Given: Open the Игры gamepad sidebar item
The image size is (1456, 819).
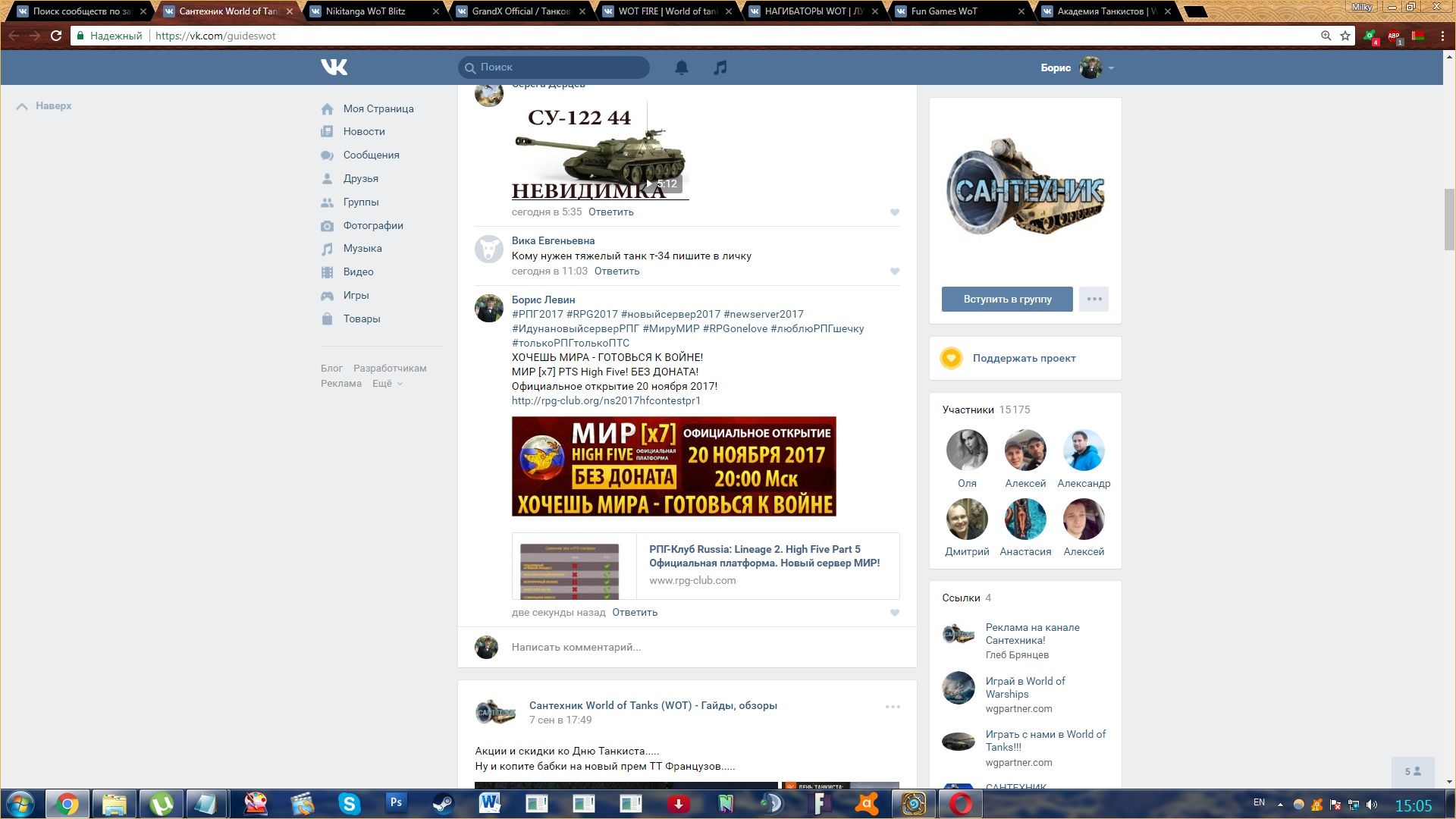Looking at the screenshot, I should [x=355, y=295].
